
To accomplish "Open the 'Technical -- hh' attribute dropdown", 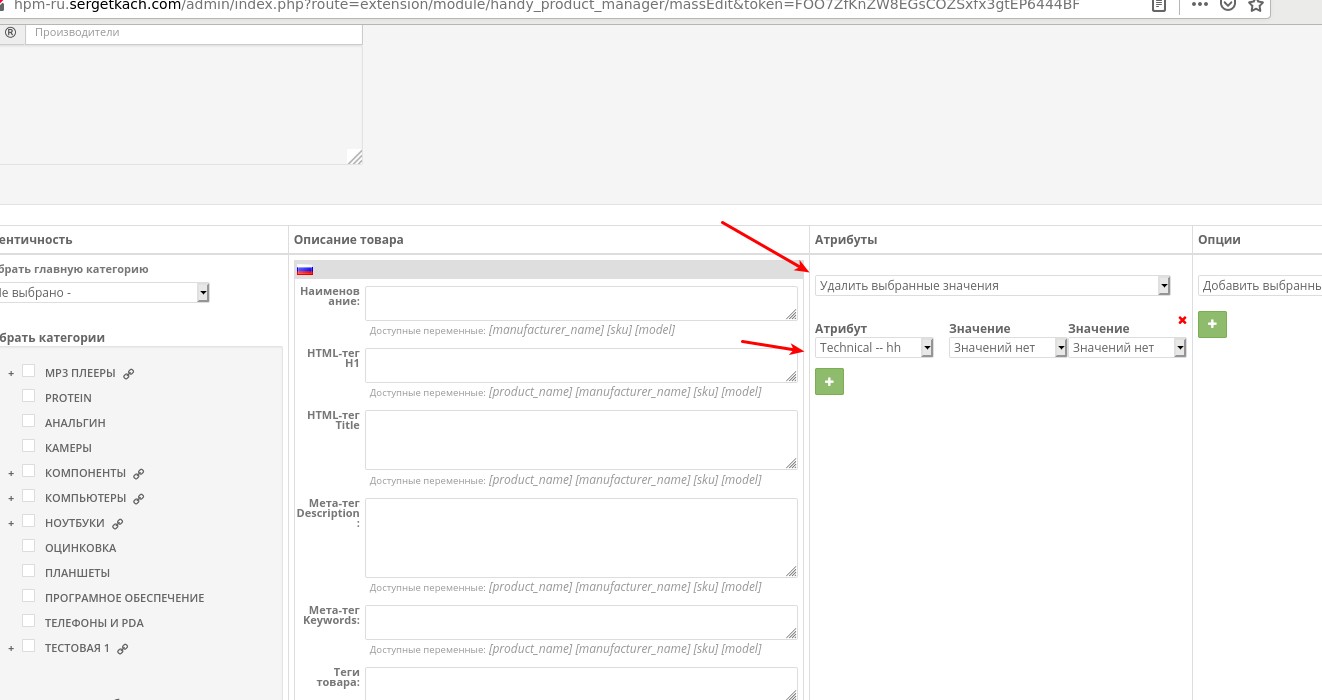I will 875,348.
